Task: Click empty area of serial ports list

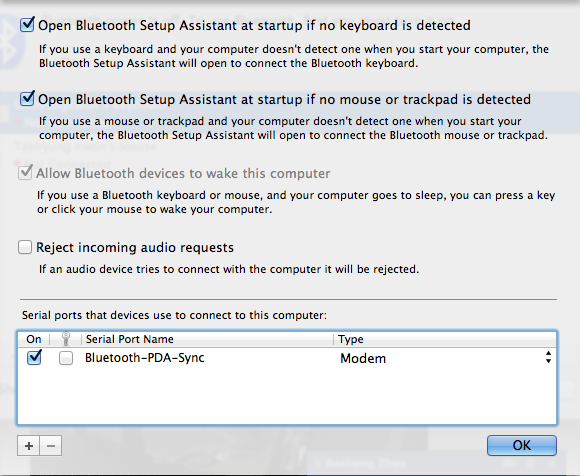Action: point(287,396)
